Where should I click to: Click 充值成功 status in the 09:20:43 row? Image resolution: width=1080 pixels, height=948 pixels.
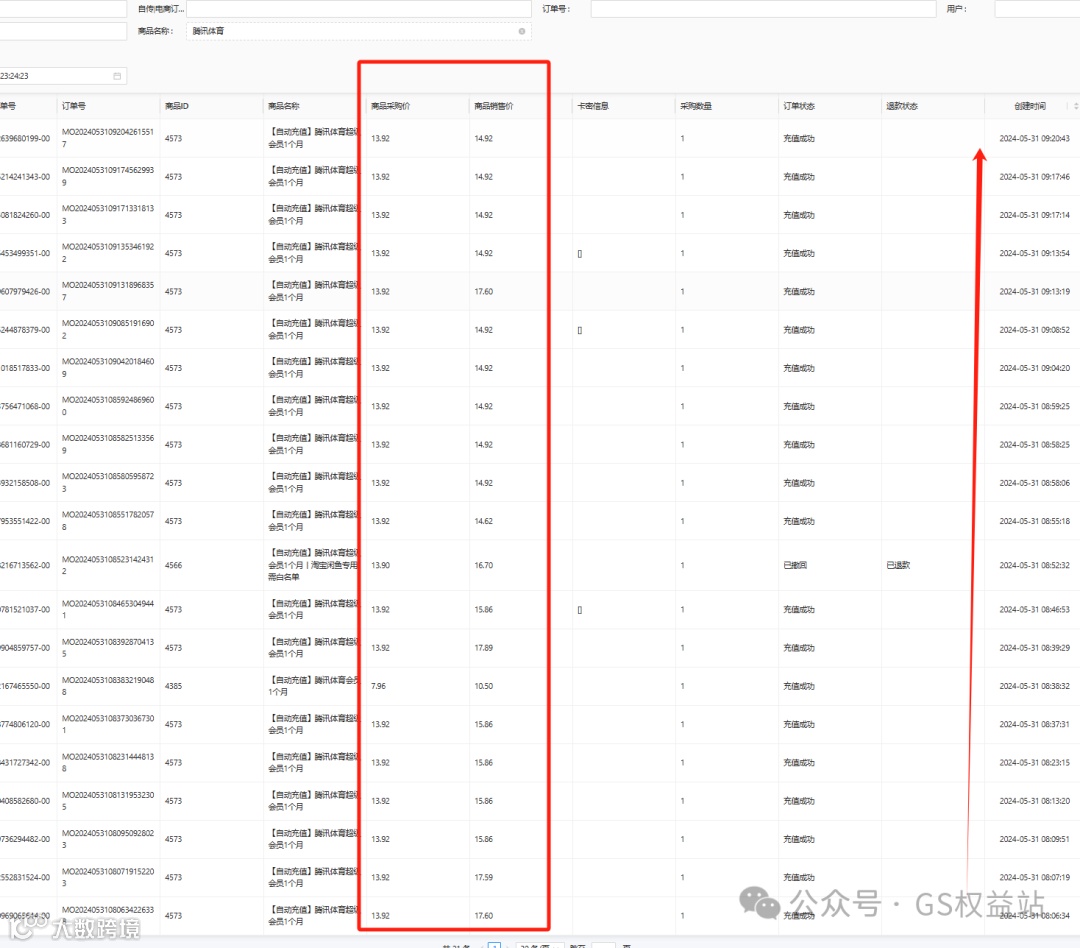(x=799, y=138)
